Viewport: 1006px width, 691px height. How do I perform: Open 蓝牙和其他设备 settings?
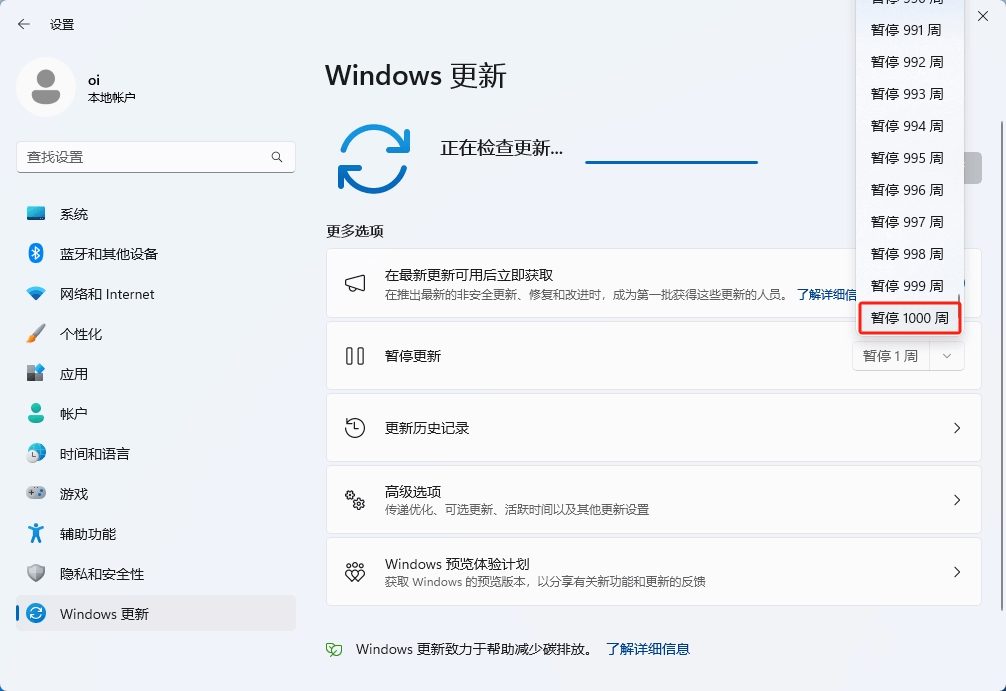(108, 253)
